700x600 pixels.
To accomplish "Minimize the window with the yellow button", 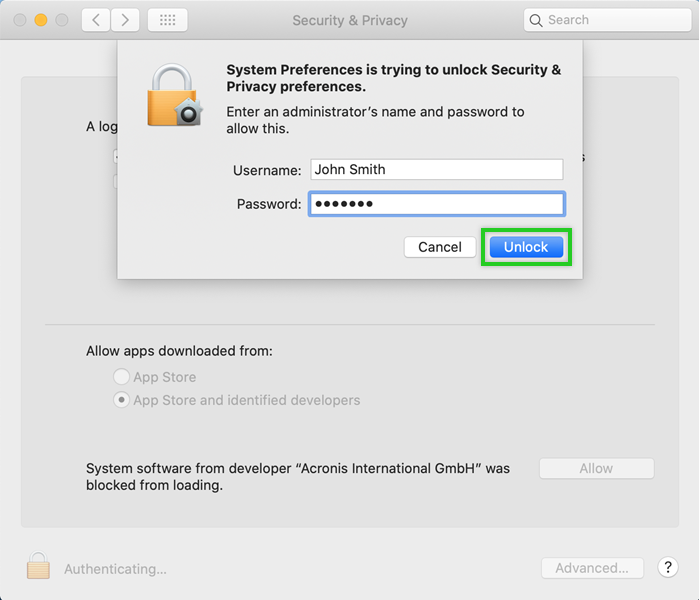I will [x=41, y=20].
